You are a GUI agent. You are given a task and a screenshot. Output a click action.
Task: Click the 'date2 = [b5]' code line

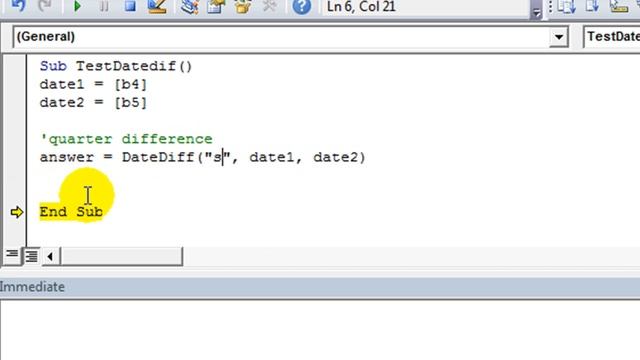pos(93,102)
